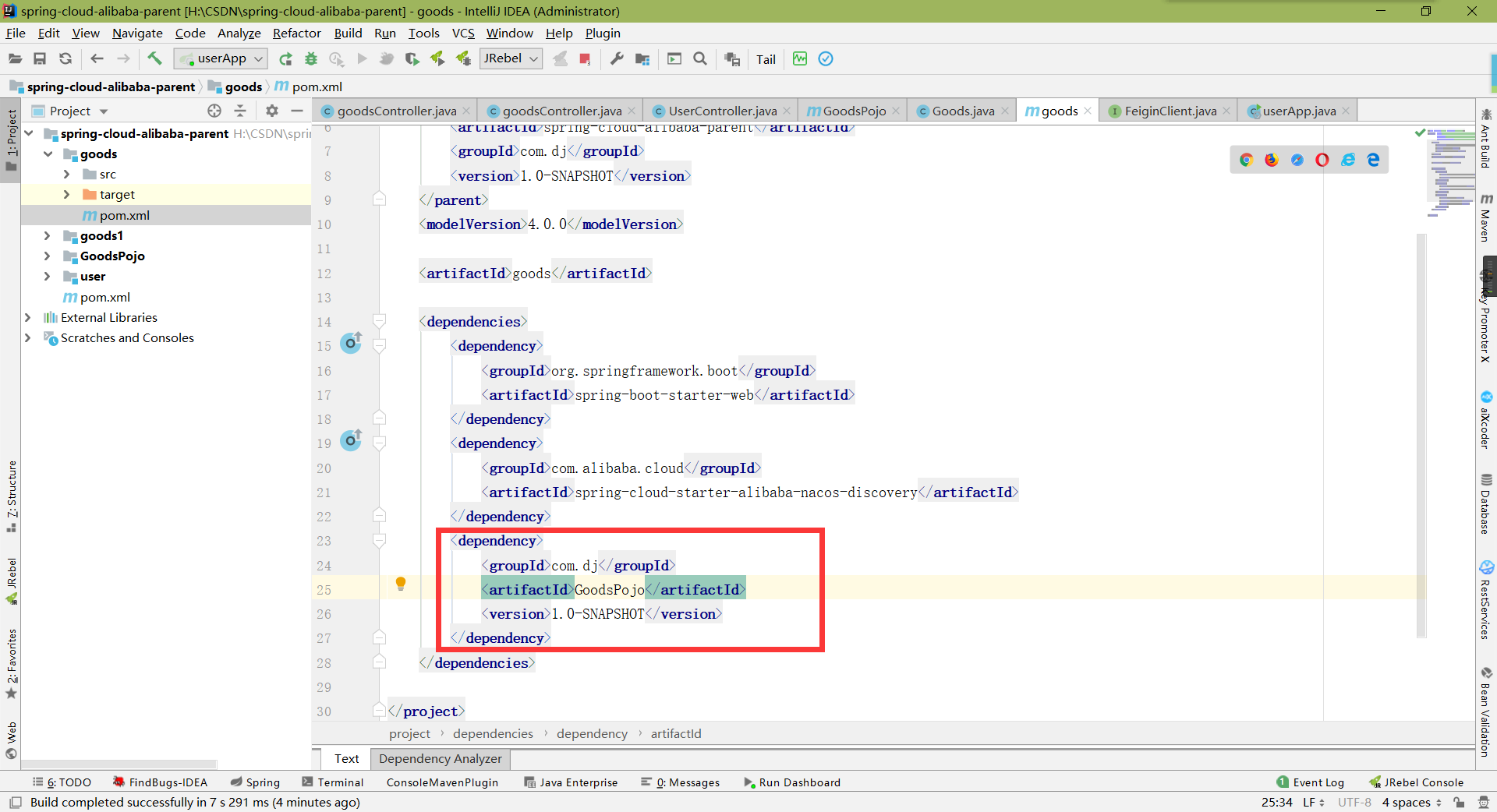Click the gutter icon on line 15

coord(352,343)
